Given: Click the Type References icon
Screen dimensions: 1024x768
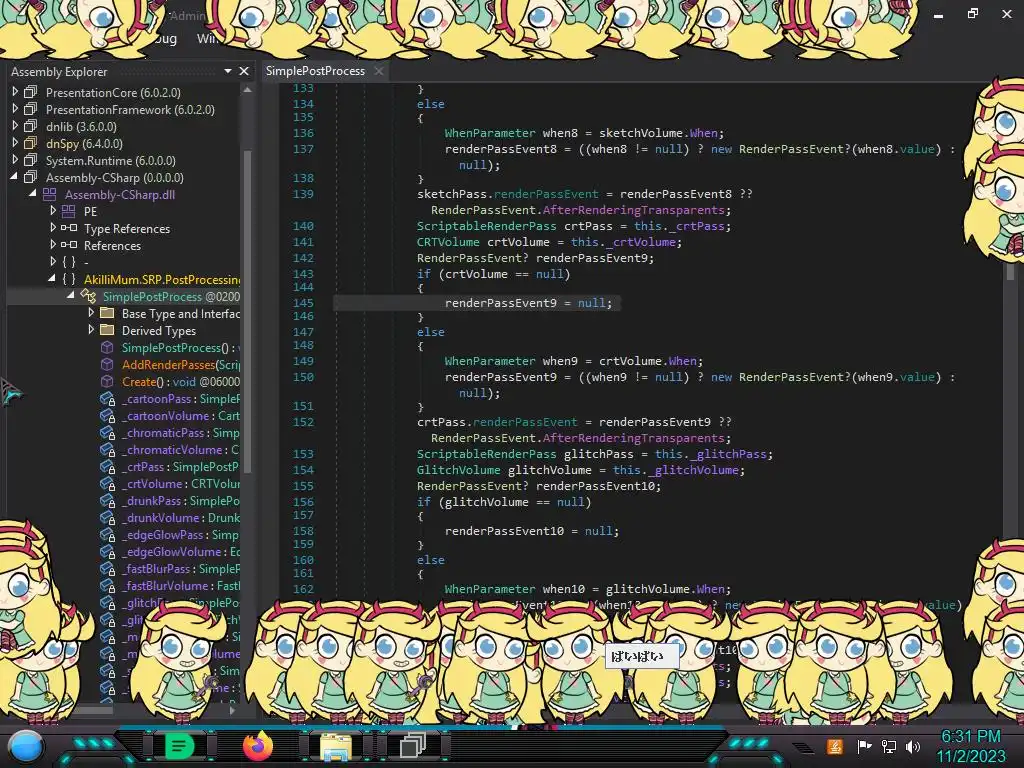Looking at the screenshot, I should tap(69, 228).
